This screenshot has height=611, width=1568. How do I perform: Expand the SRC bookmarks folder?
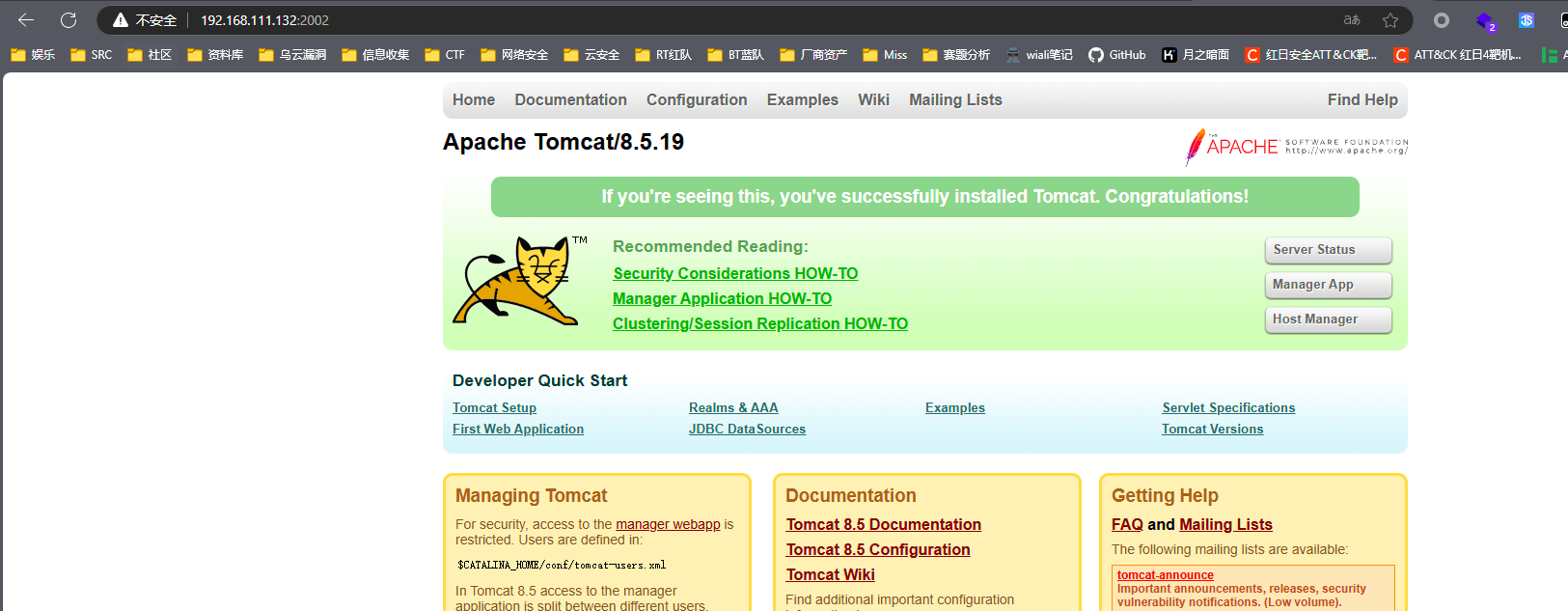(92, 55)
